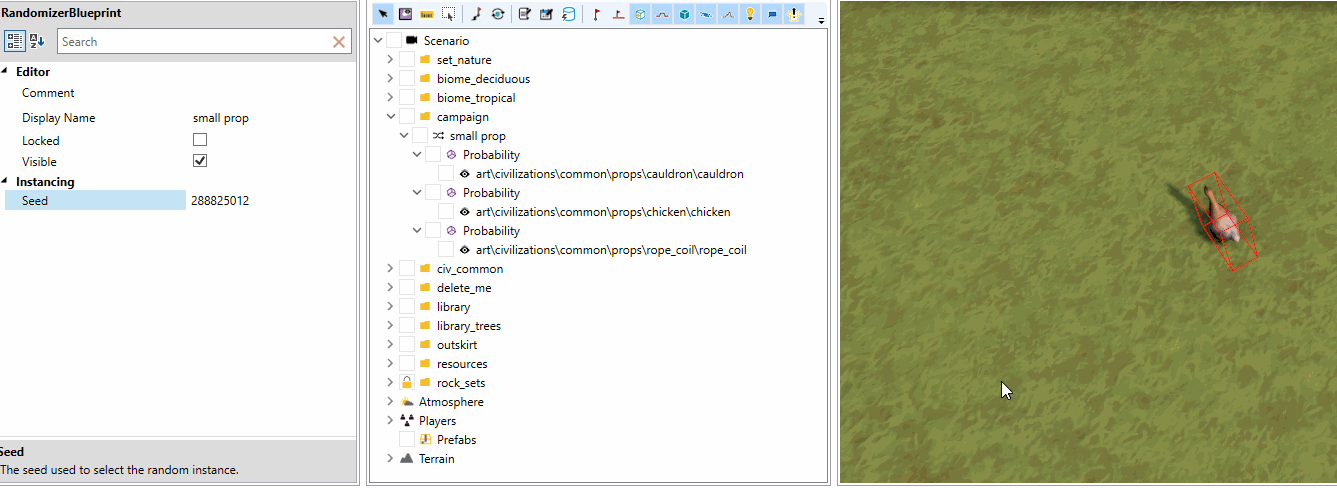The height and width of the screenshot is (488, 1337).
Task: Toggle the blue water wave icon
Action: tap(706, 14)
